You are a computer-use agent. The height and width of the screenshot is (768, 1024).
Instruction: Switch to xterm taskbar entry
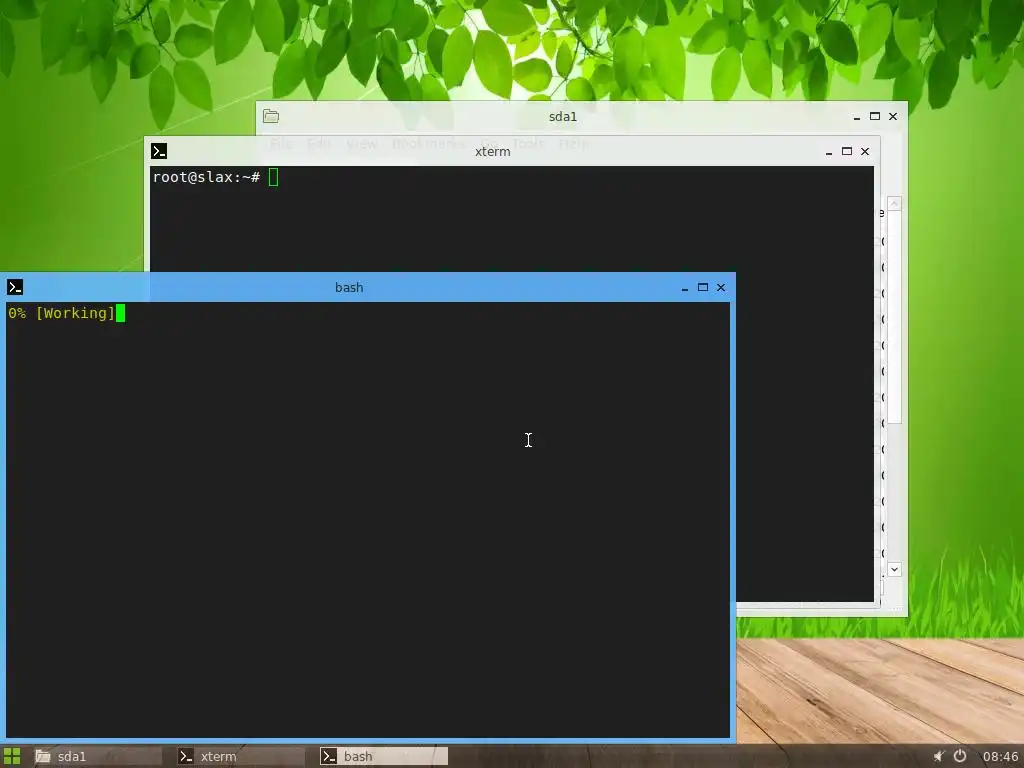point(240,756)
